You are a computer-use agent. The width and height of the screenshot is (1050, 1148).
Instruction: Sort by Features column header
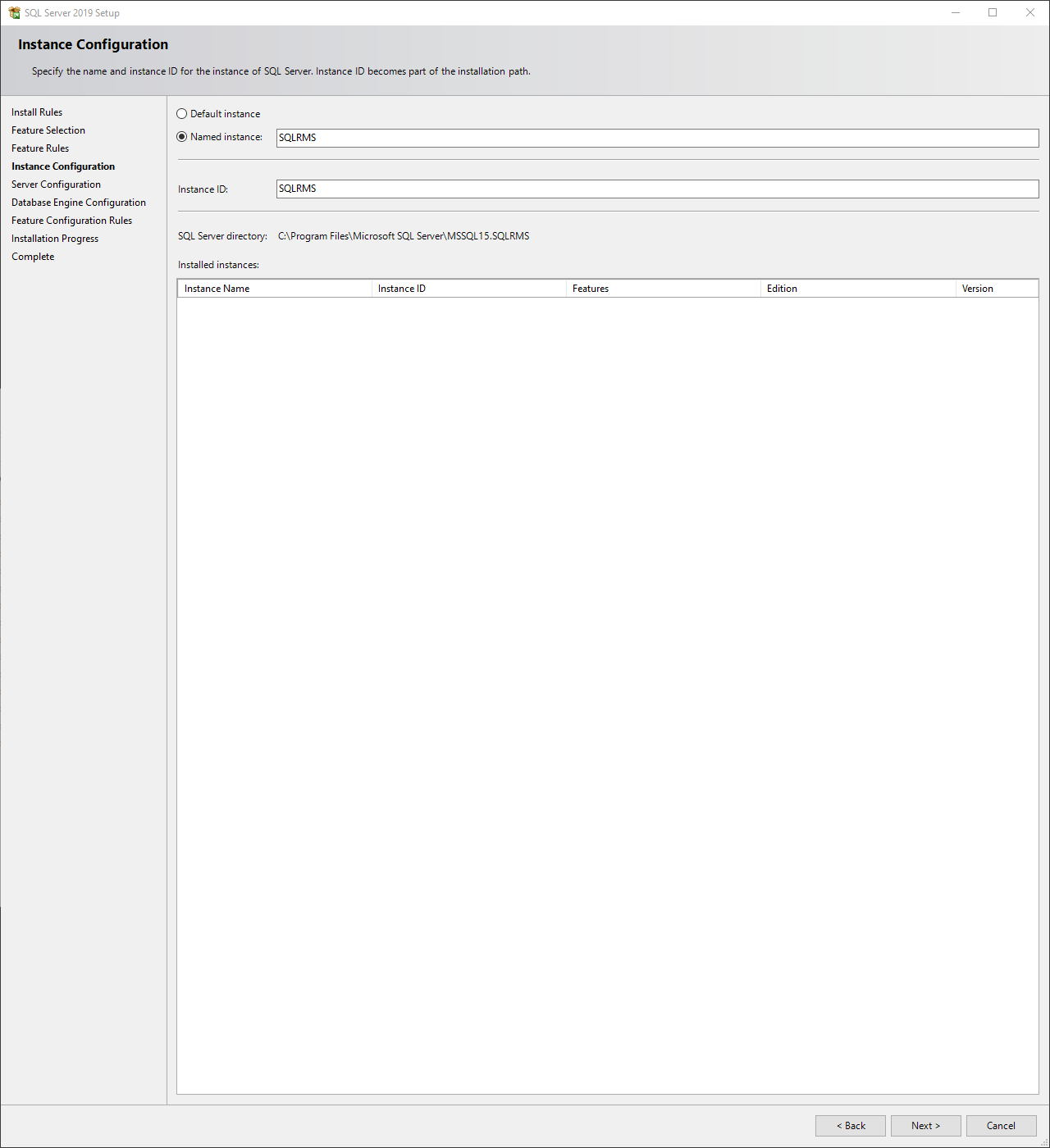(664, 289)
